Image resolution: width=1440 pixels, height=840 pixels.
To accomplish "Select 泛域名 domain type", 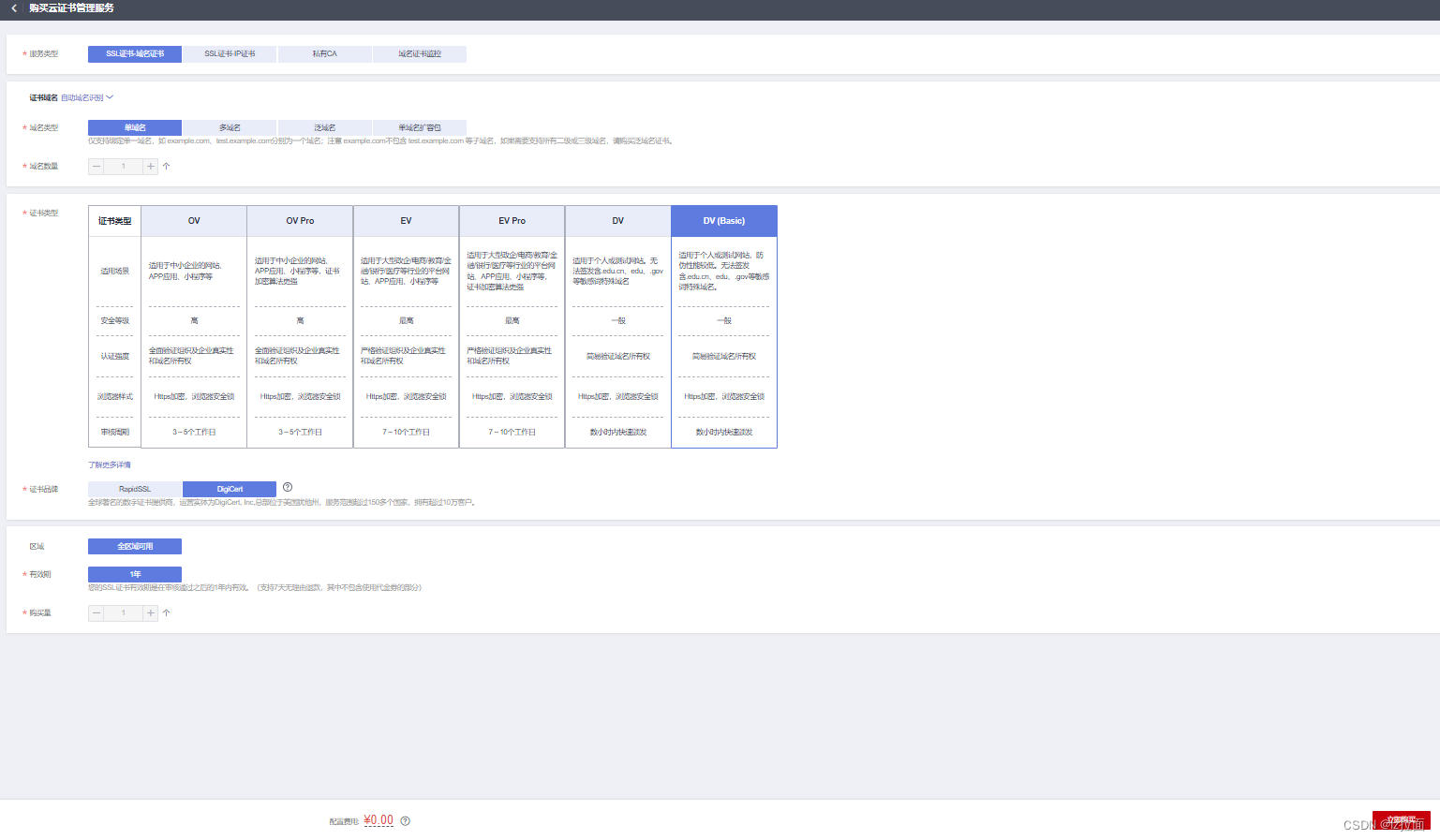I will (325, 127).
